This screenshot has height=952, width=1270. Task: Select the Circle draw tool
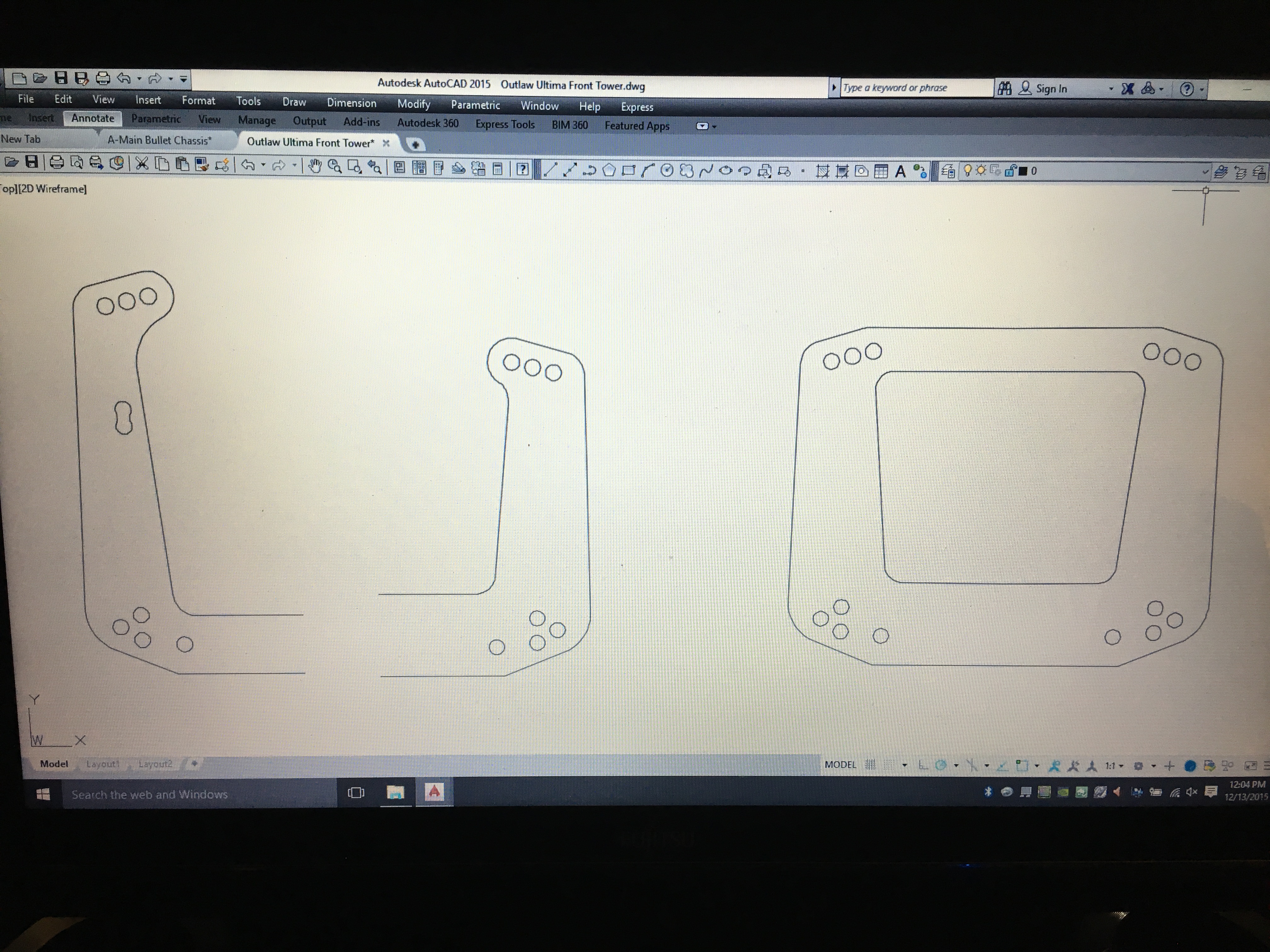coord(666,170)
